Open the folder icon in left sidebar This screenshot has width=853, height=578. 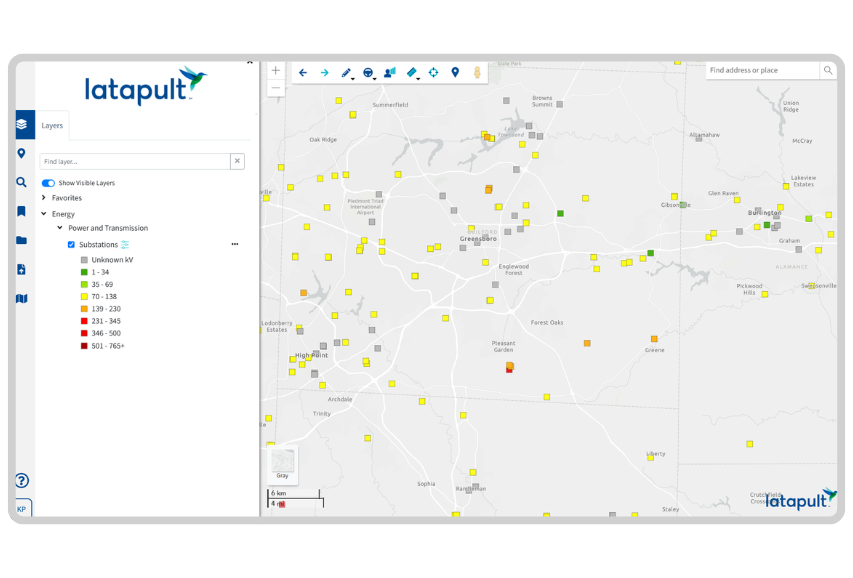click(x=21, y=240)
